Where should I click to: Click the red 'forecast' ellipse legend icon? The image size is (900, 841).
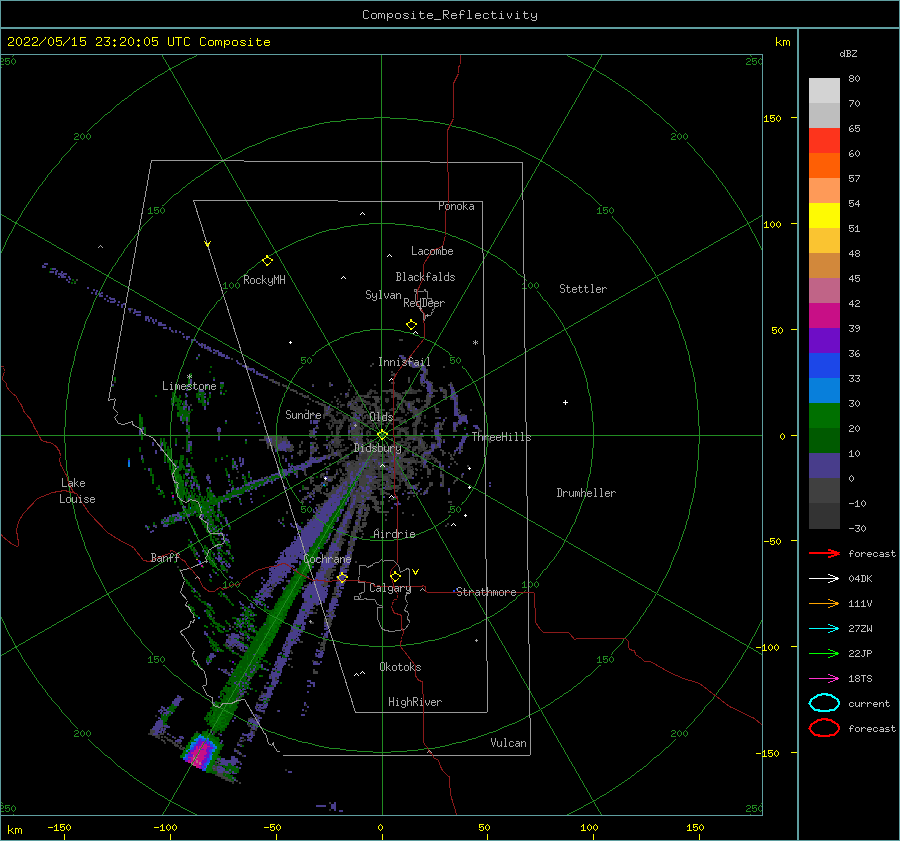(x=824, y=728)
